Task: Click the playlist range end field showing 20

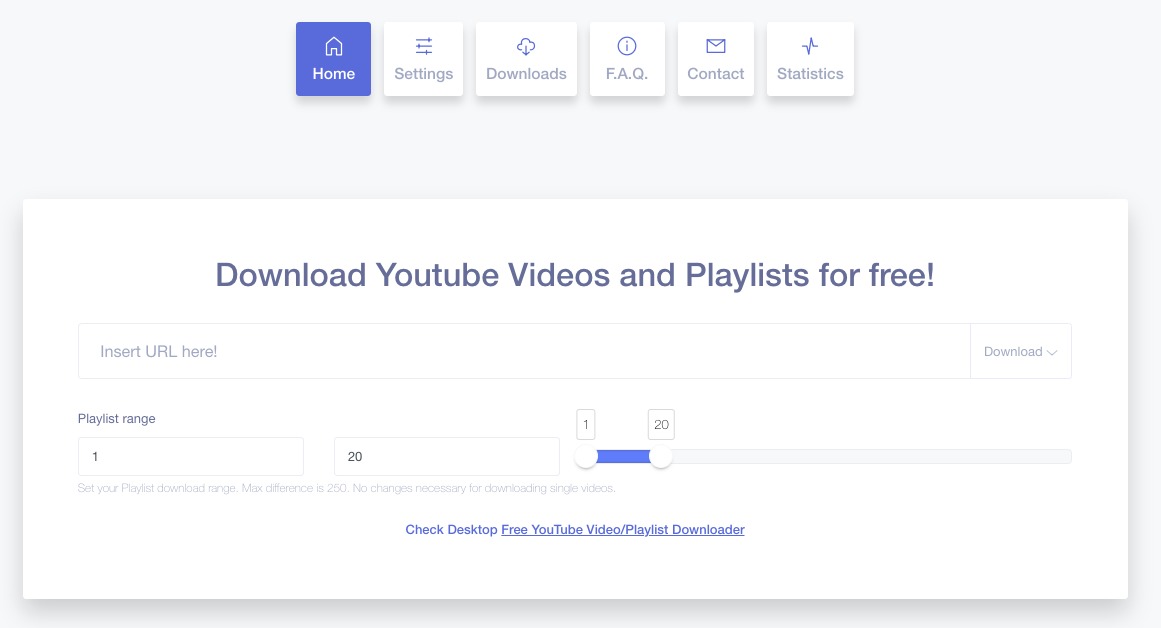Action: pos(446,457)
